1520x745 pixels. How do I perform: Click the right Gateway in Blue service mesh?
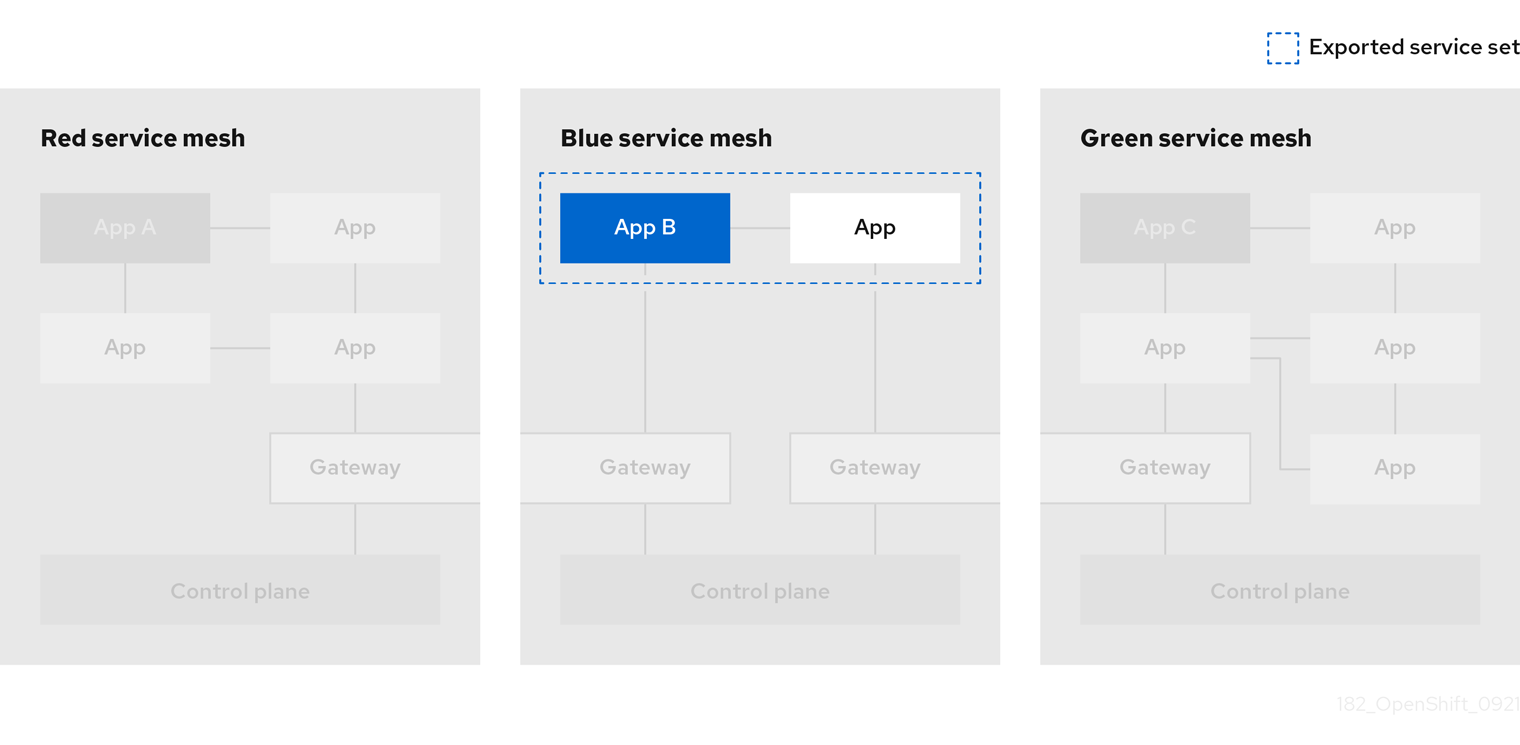coord(875,468)
